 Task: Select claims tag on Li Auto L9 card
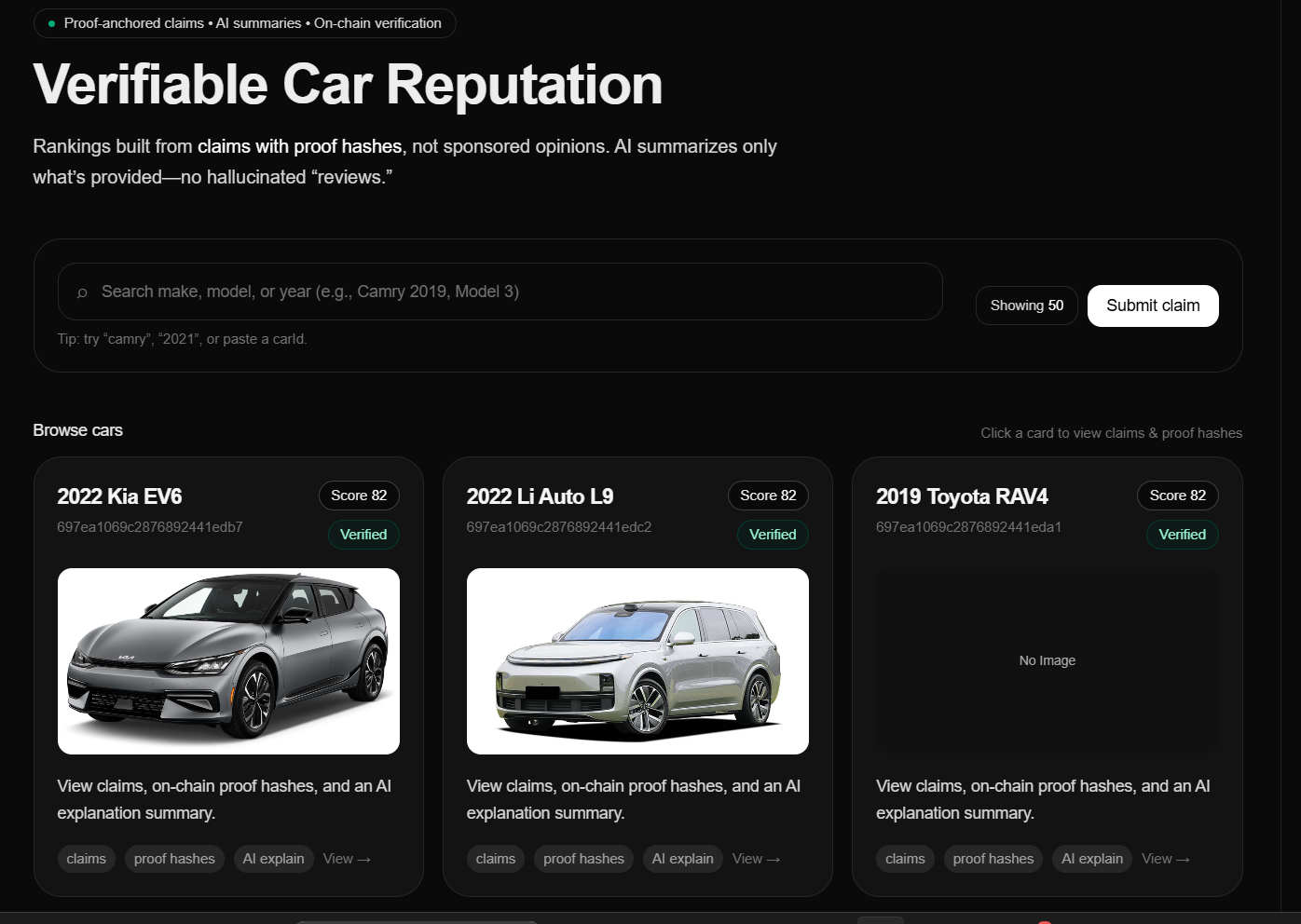pos(495,859)
